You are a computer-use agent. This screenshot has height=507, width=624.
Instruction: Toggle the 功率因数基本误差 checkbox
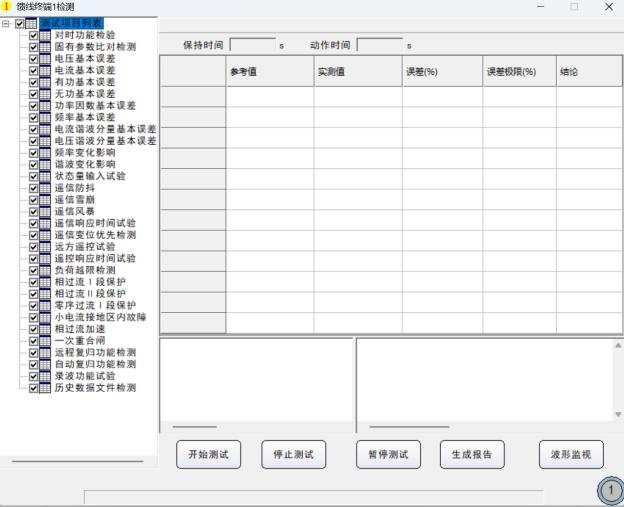(x=34, y=105)
